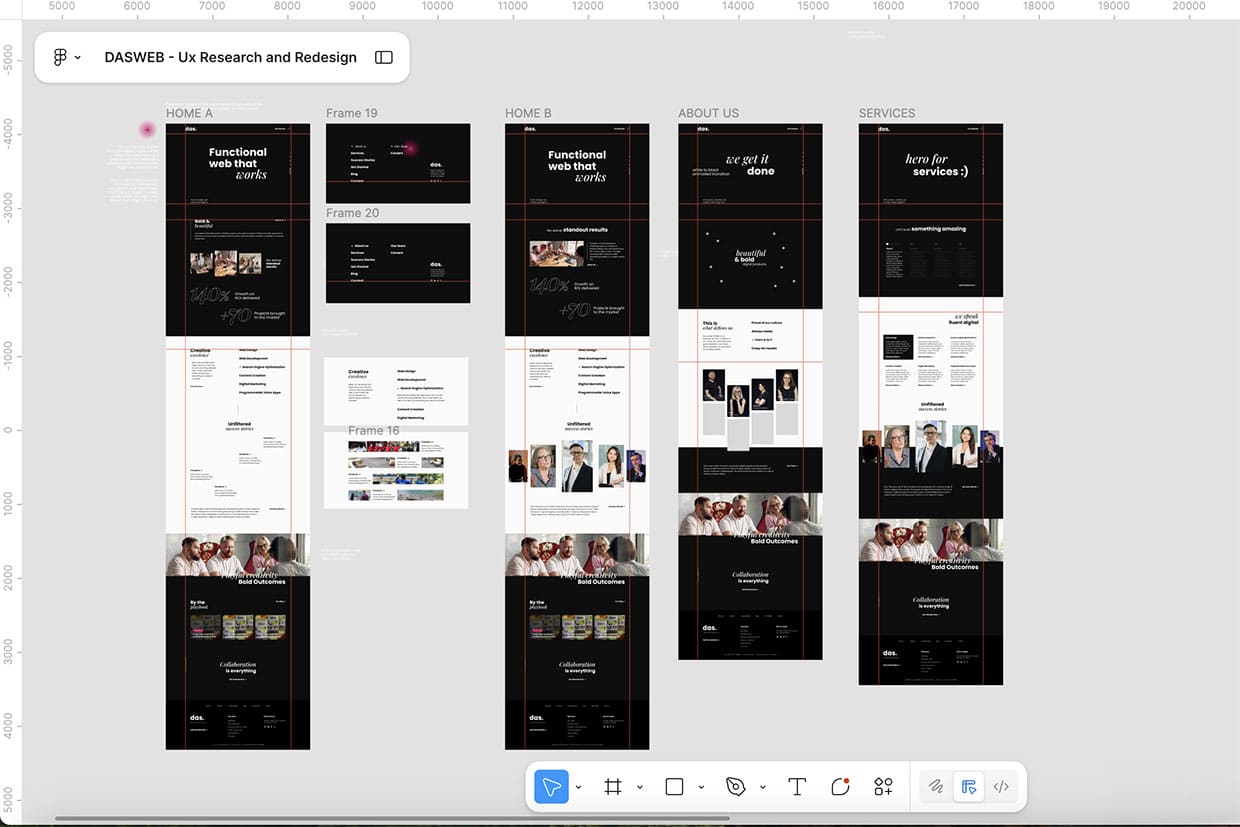Expand the Pen tool options chevron
This screenshot has height=827, width=1240.
point(763,788)
